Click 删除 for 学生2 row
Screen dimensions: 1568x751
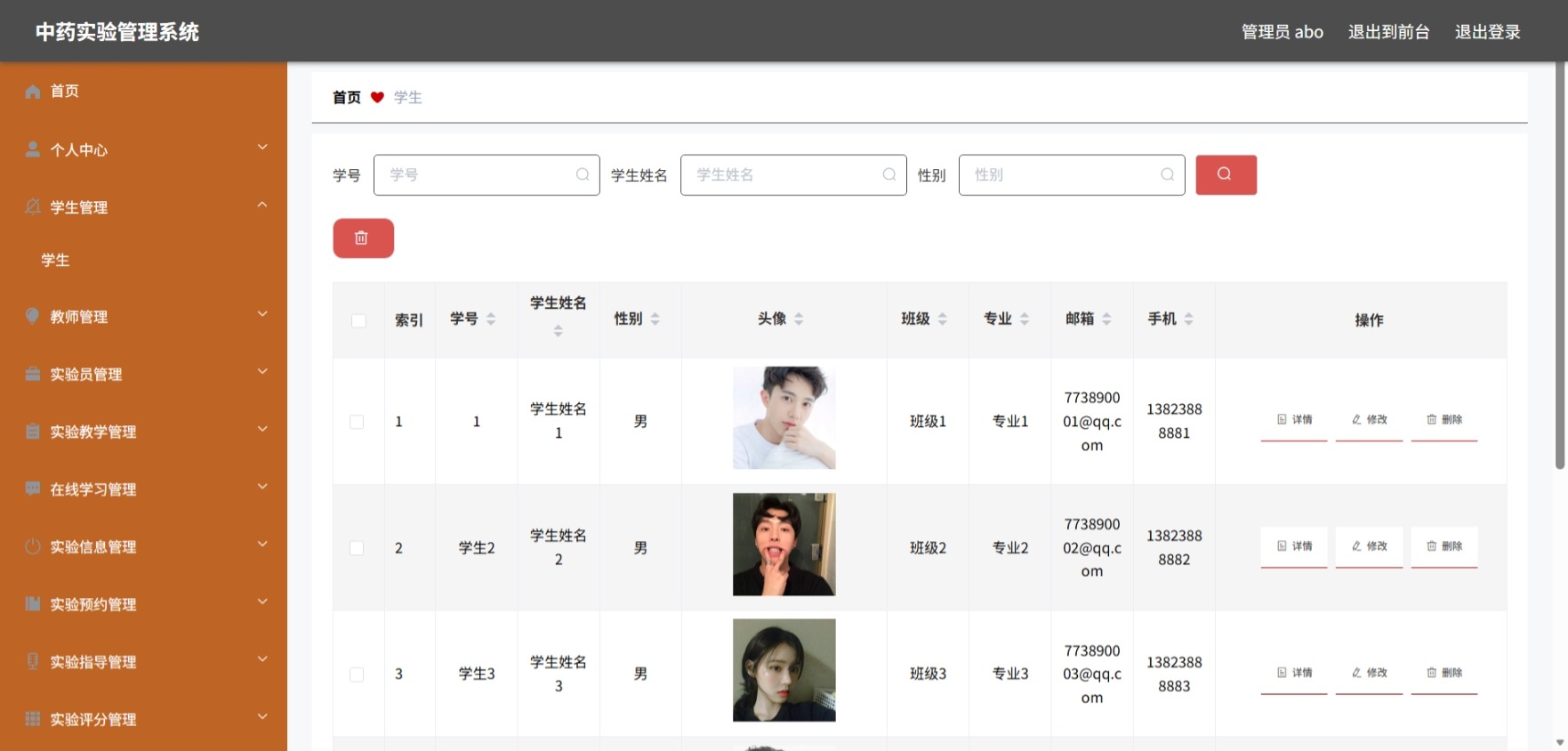(1444, 546)
